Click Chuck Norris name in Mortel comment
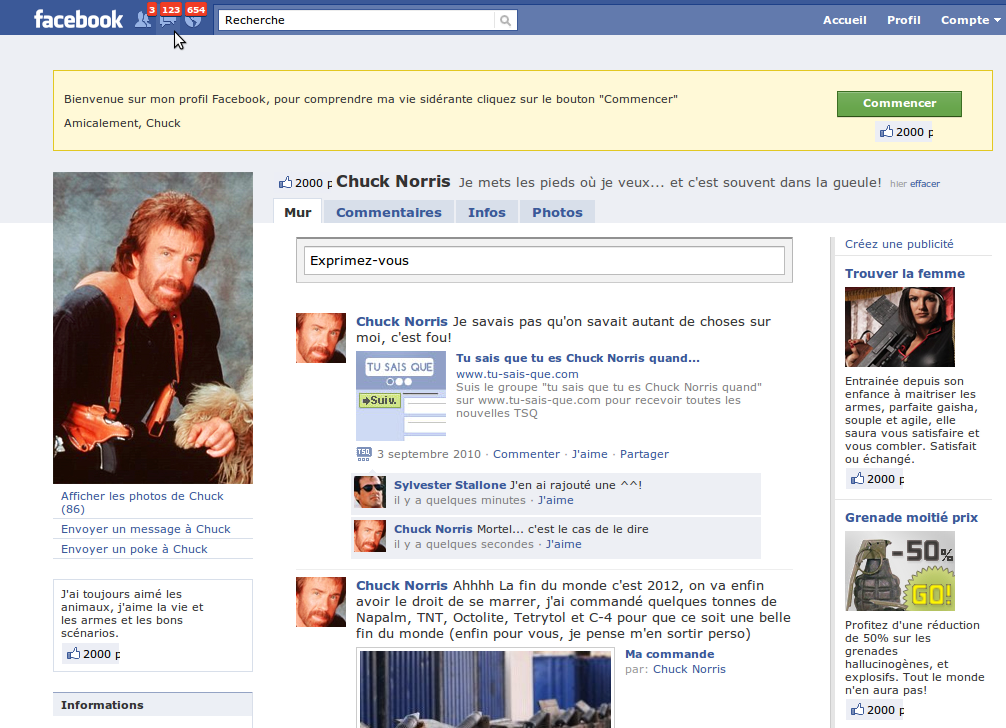This screenshot has height=728, width=1006. click(433, 529)
